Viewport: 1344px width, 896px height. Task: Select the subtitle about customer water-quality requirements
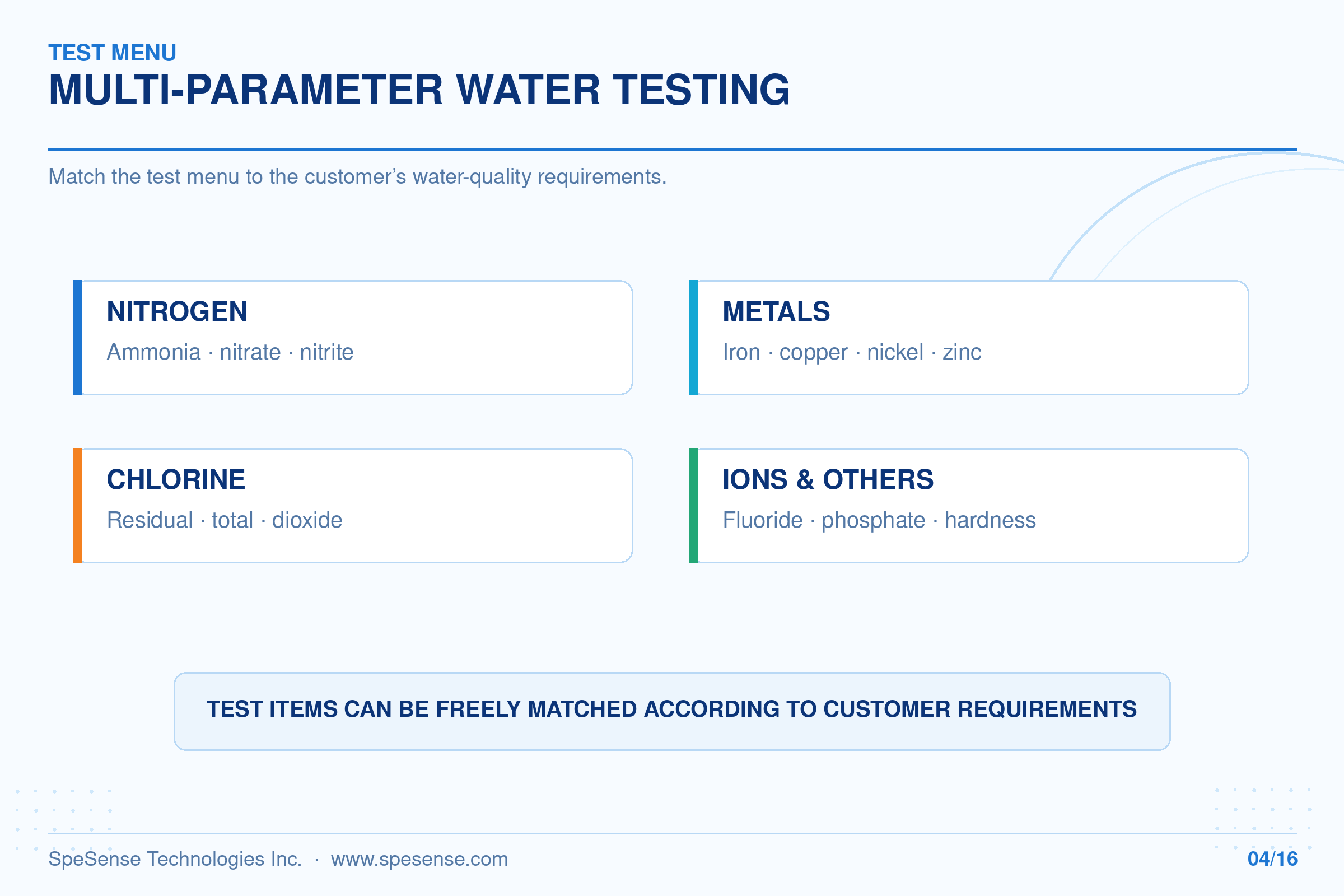pyautogui.click(x=358, y=177)
